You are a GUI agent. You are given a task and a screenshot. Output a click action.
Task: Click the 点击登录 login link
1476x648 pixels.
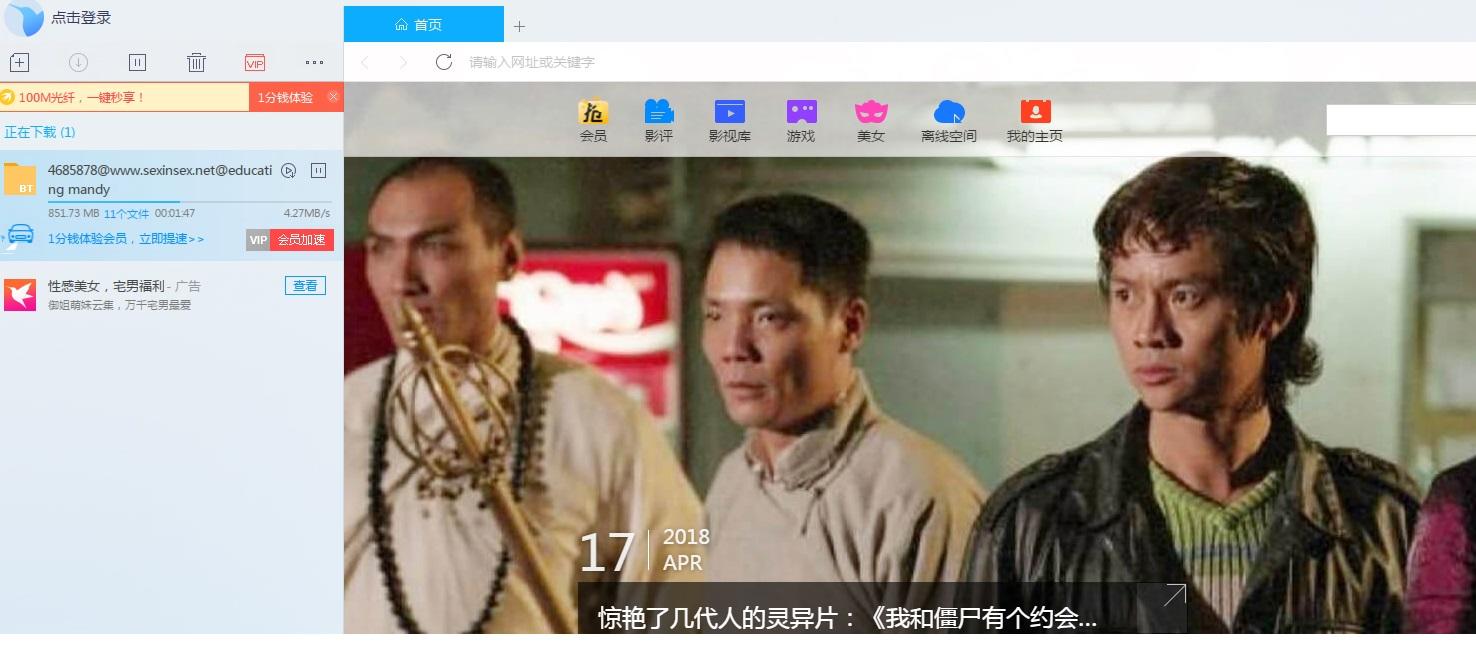tap(81, 18)
